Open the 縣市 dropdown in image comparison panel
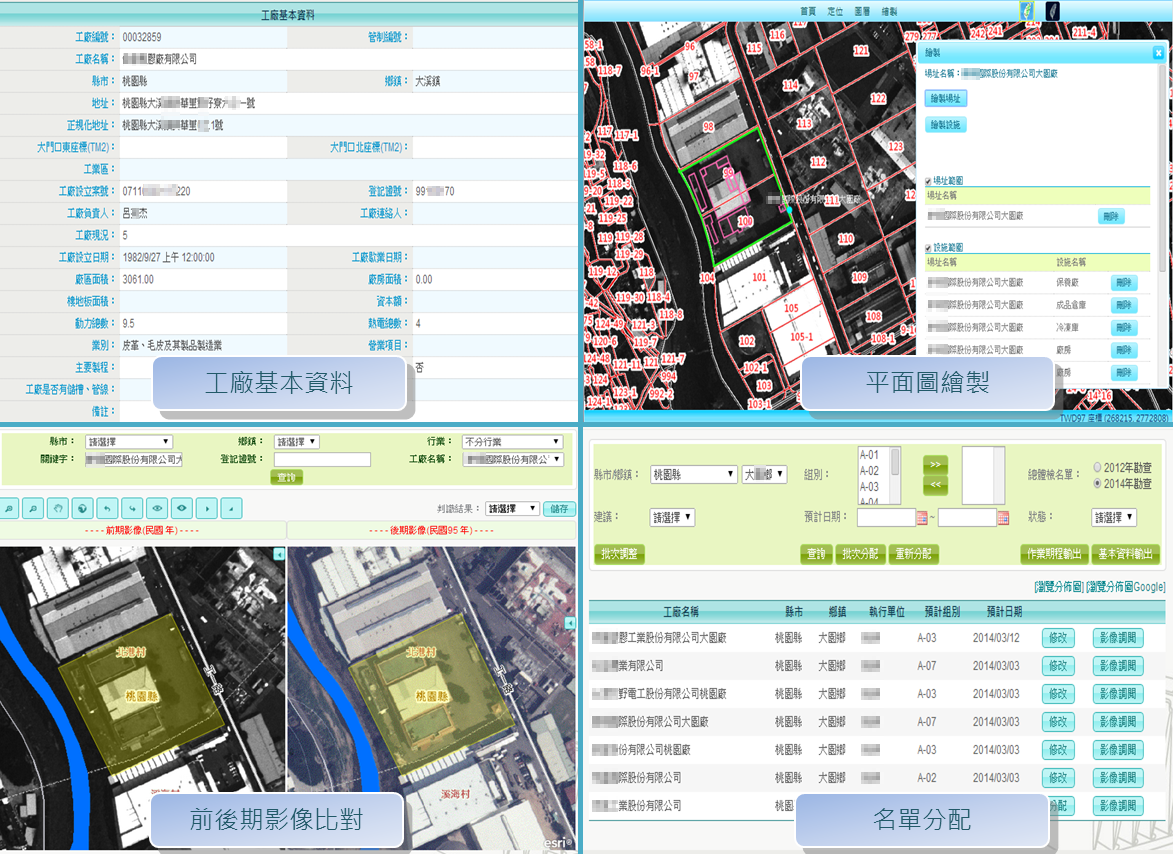The image size is (1173, 854). coord(129,442)
